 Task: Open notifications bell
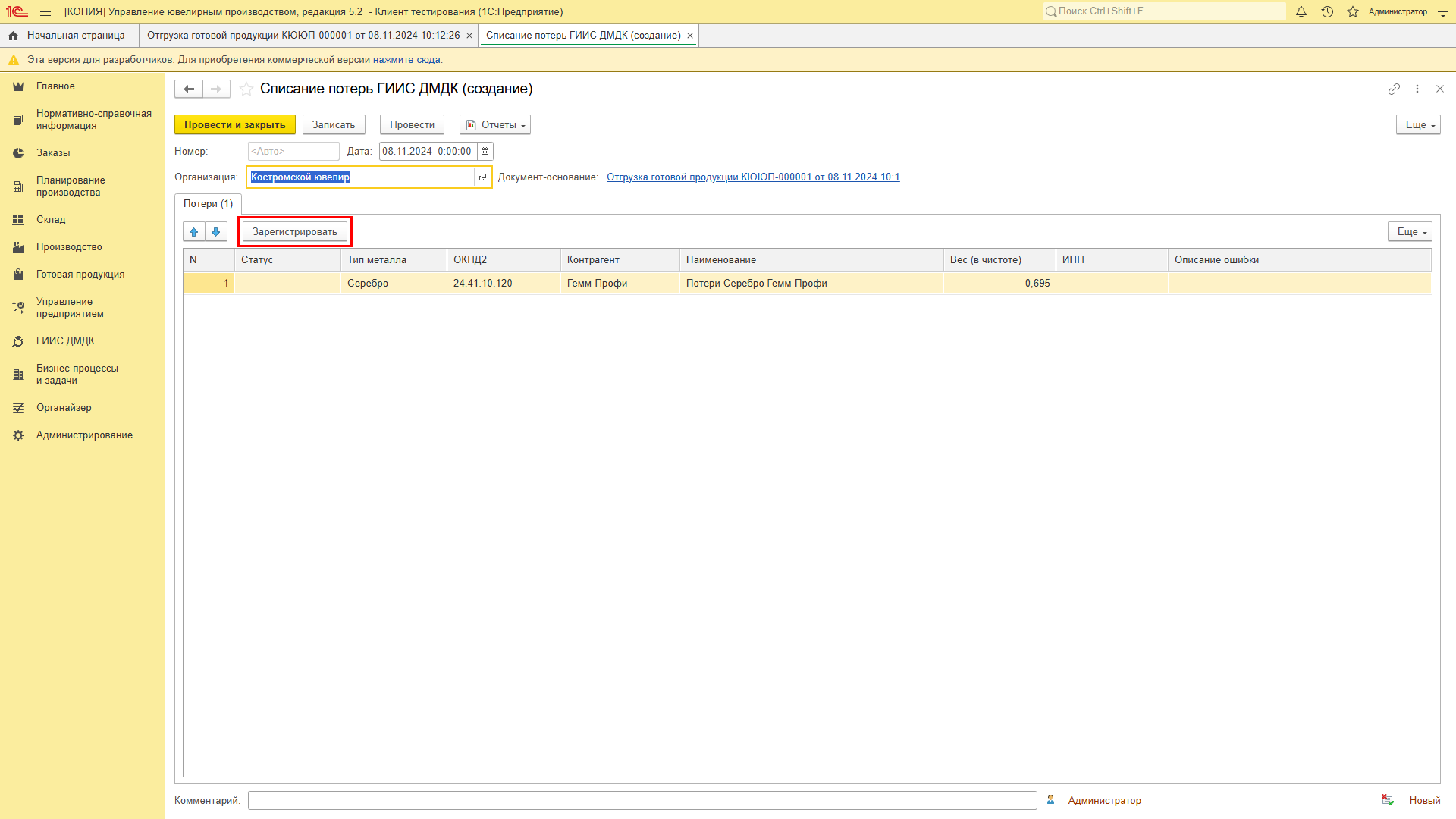pos(1301,11)
